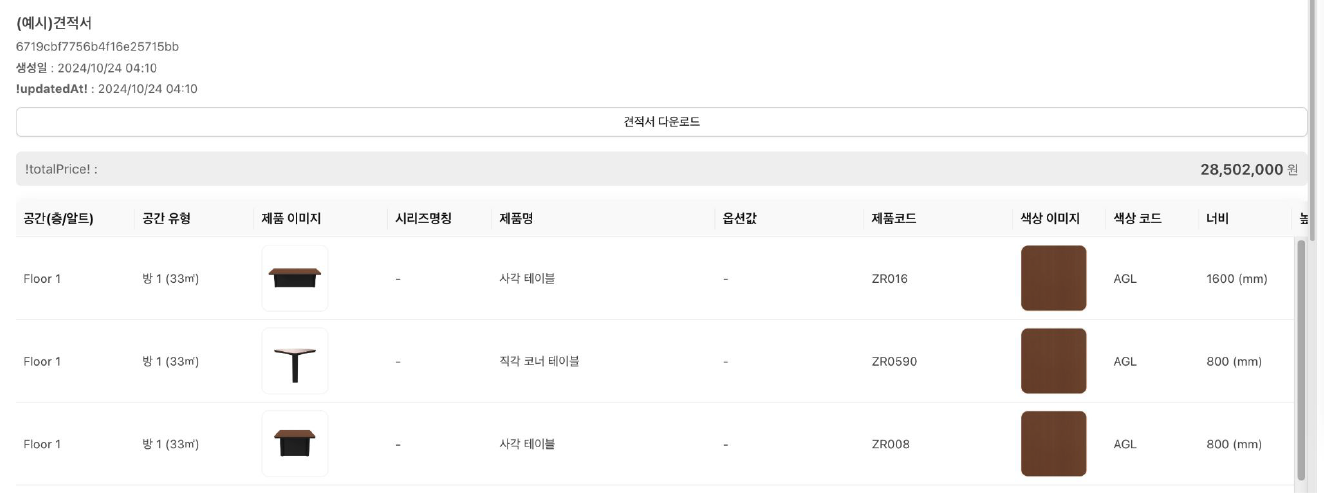Screen dimensions: 1331x502
Task: Click the 28,502,000 원 total price value
Action: tap(1249, 169)
